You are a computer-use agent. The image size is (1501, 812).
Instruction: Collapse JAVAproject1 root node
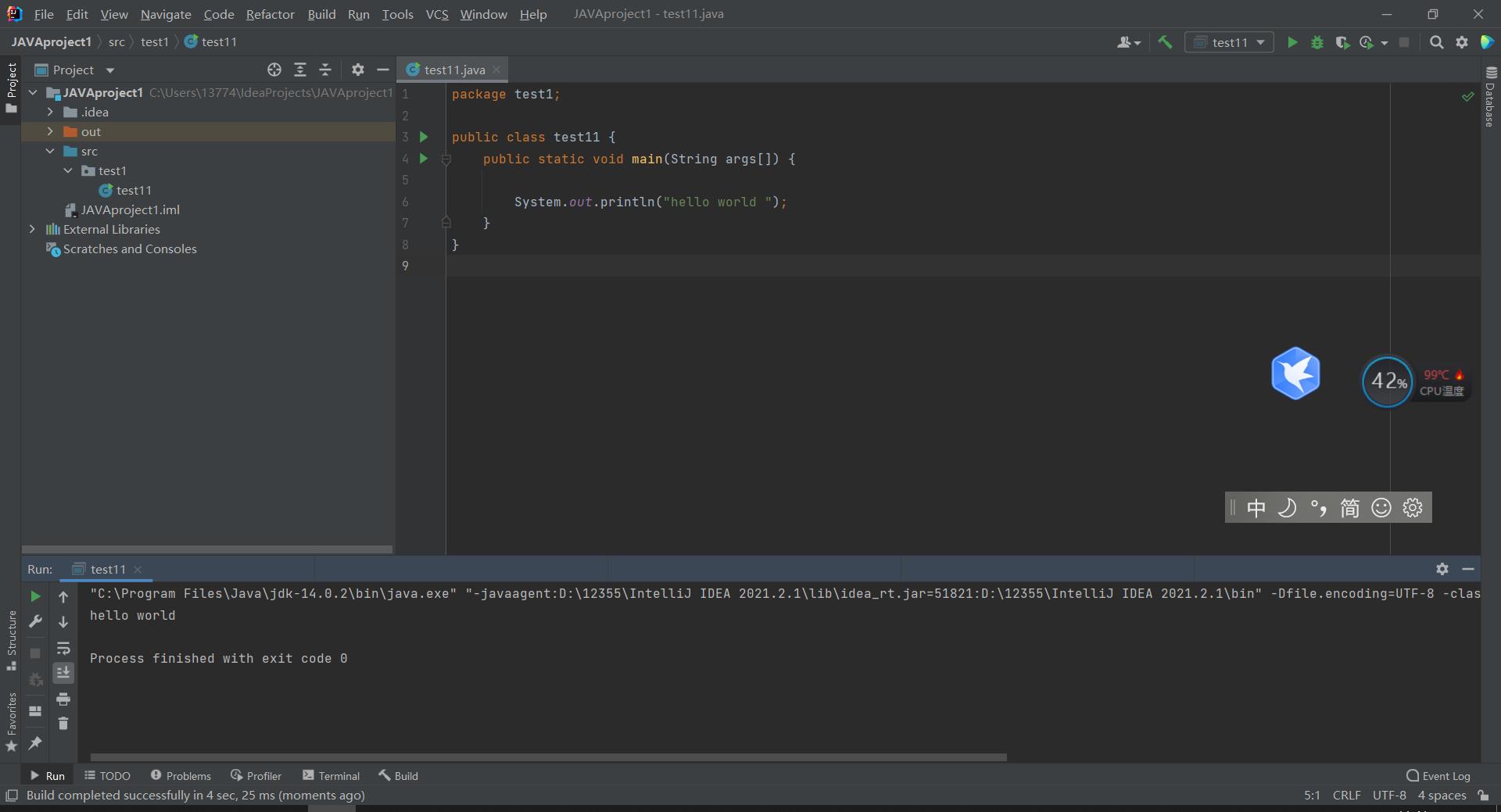coord(33,92)
